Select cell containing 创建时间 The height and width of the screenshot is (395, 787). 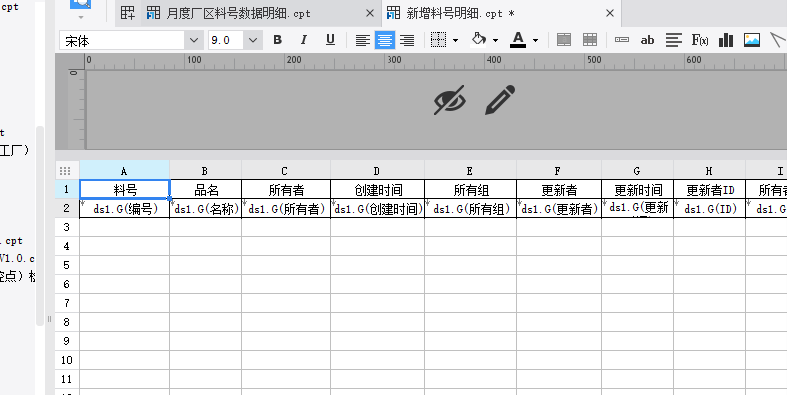377,190
